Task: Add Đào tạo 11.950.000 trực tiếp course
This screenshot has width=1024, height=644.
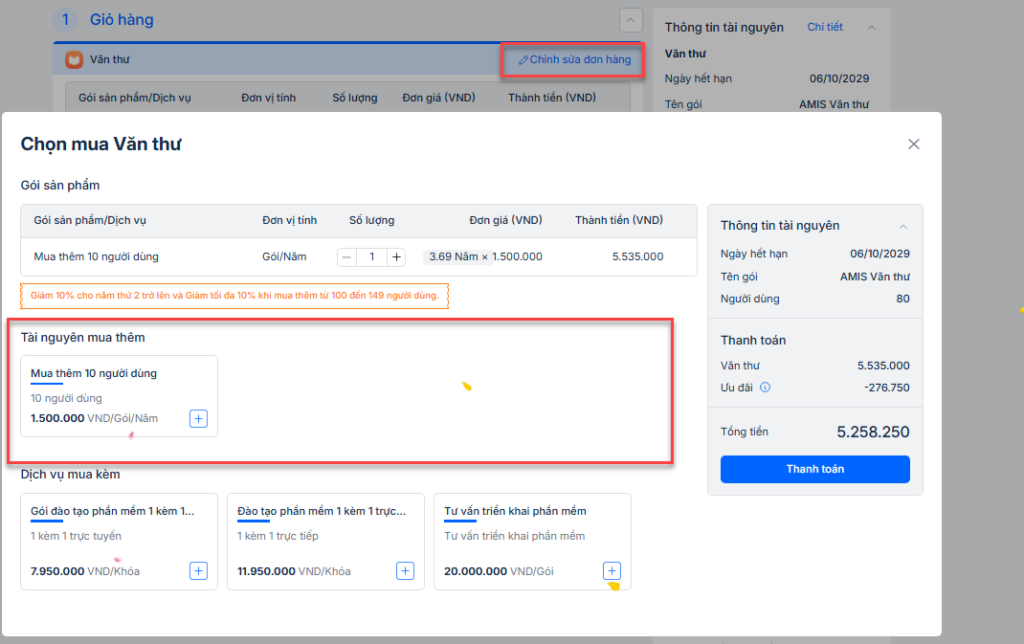Action: (405, 571)
